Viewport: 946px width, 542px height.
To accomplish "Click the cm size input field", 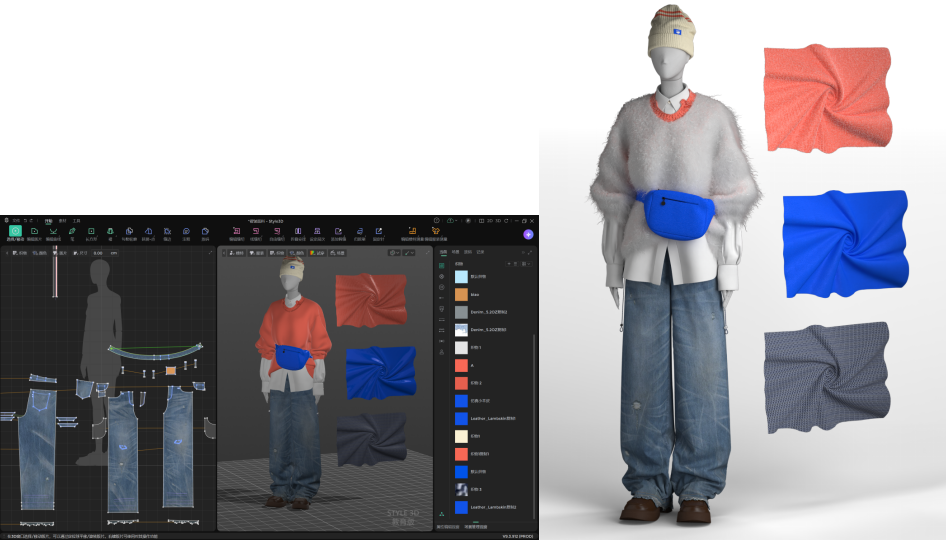I will pyautogui.click(x=105, y=253).
